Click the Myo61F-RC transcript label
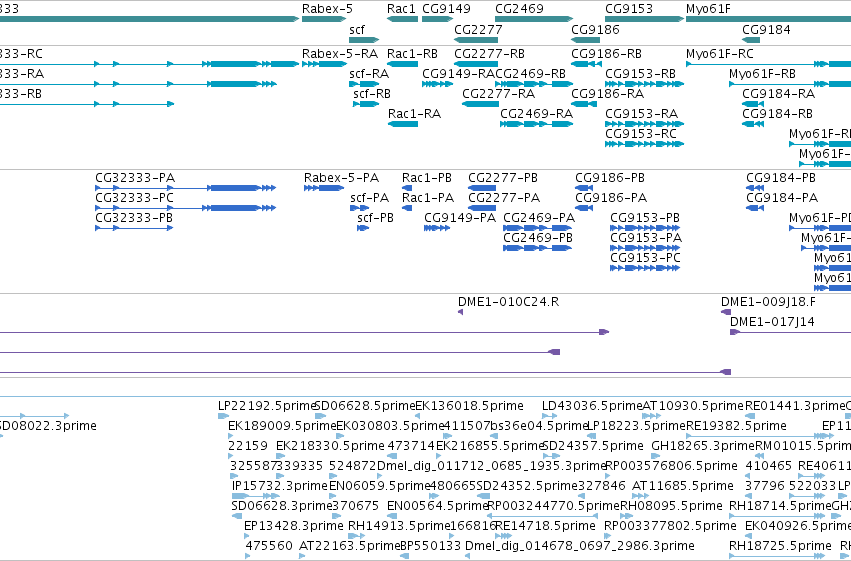This screenshot has width=851, height=561. [720, 54]
